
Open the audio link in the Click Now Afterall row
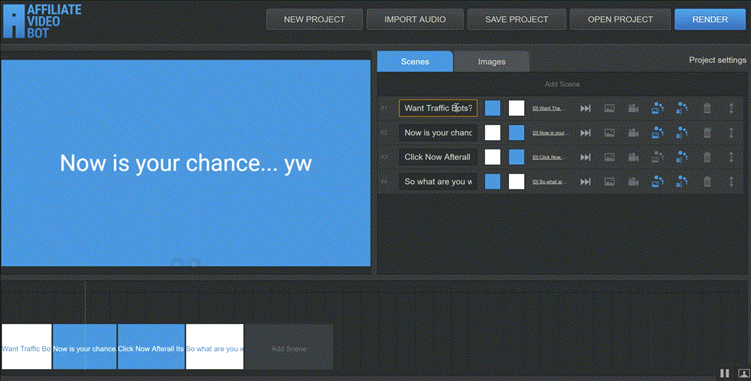pos(549,157)
